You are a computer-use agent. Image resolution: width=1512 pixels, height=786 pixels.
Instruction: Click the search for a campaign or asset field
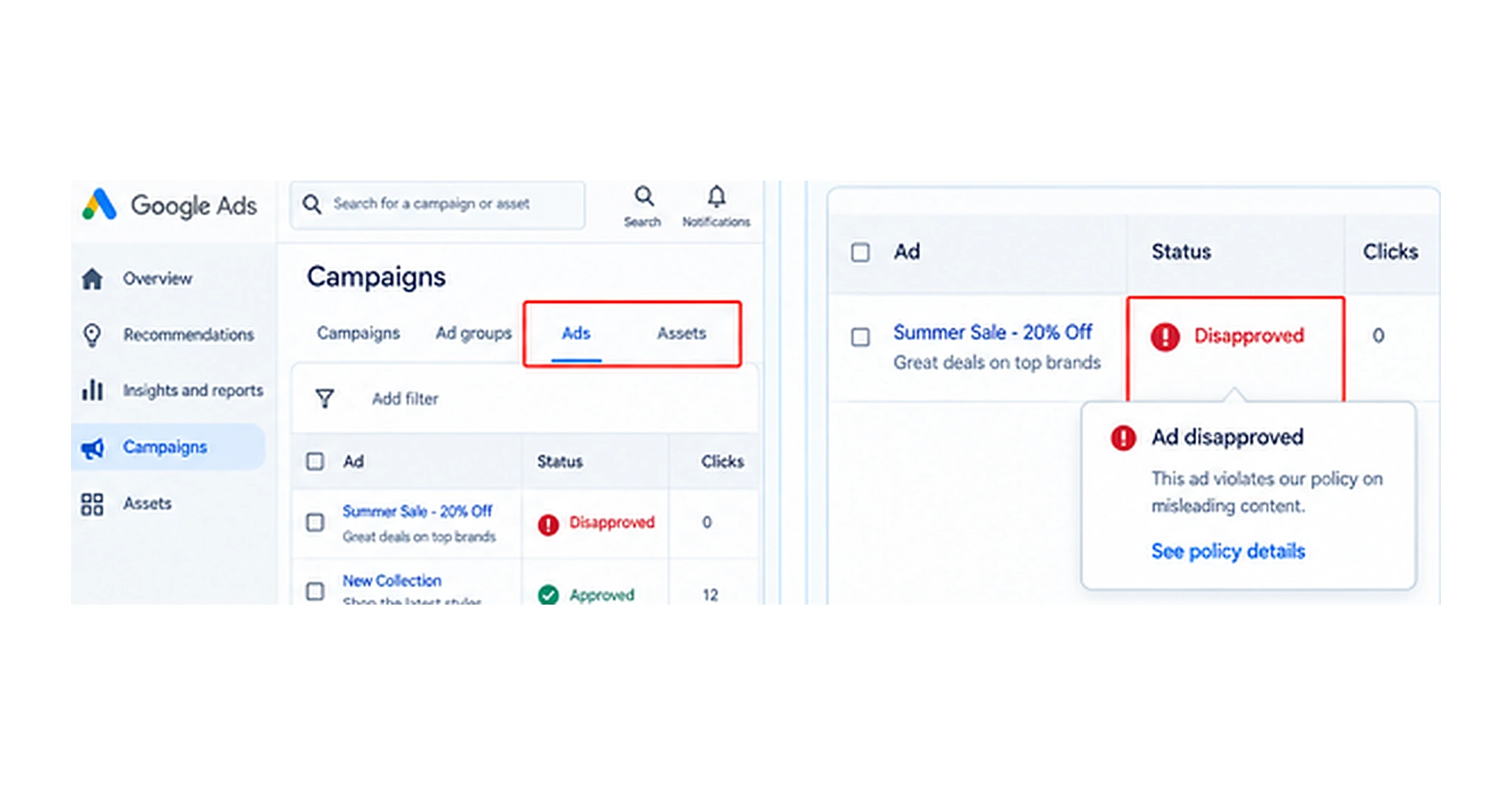tap(438, 204)
